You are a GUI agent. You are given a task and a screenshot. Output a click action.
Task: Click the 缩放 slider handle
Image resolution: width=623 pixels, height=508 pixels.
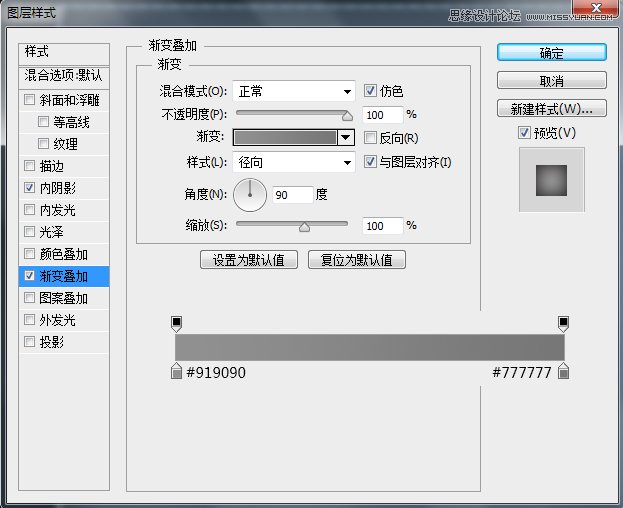click(304, 227)
